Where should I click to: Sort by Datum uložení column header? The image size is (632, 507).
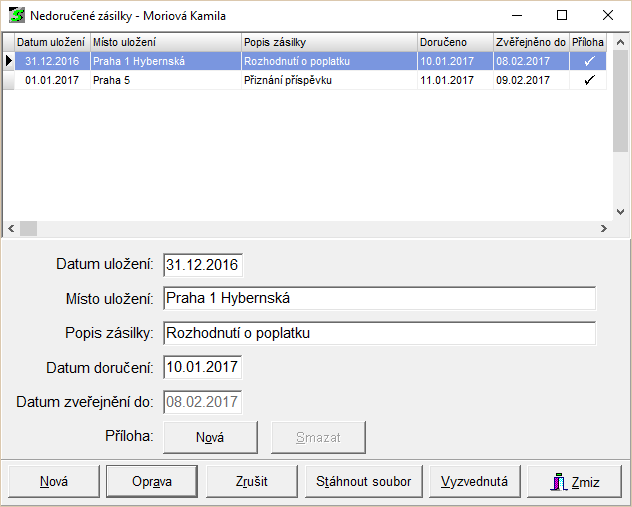click(51, 42)
